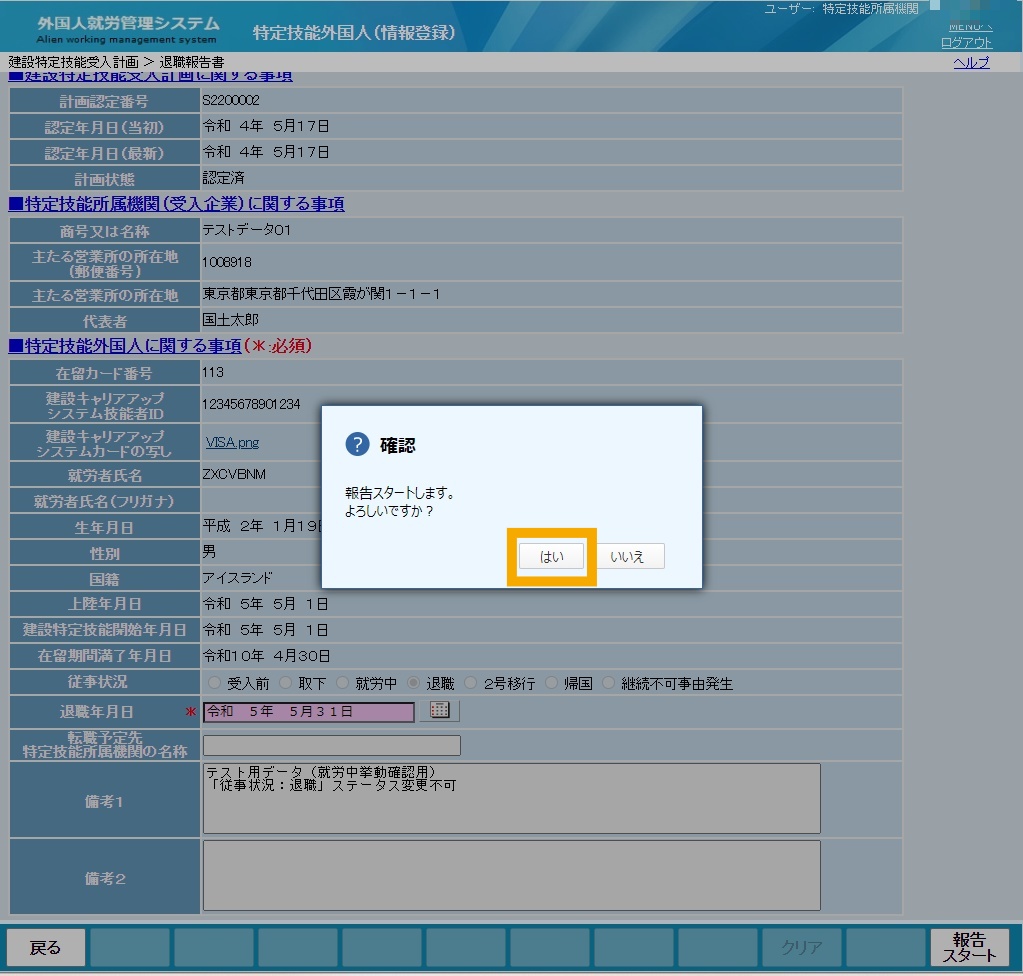This screenshot has width=1023, height=976.
Task: Select the 取下 radio option
Action: (285, 683)
